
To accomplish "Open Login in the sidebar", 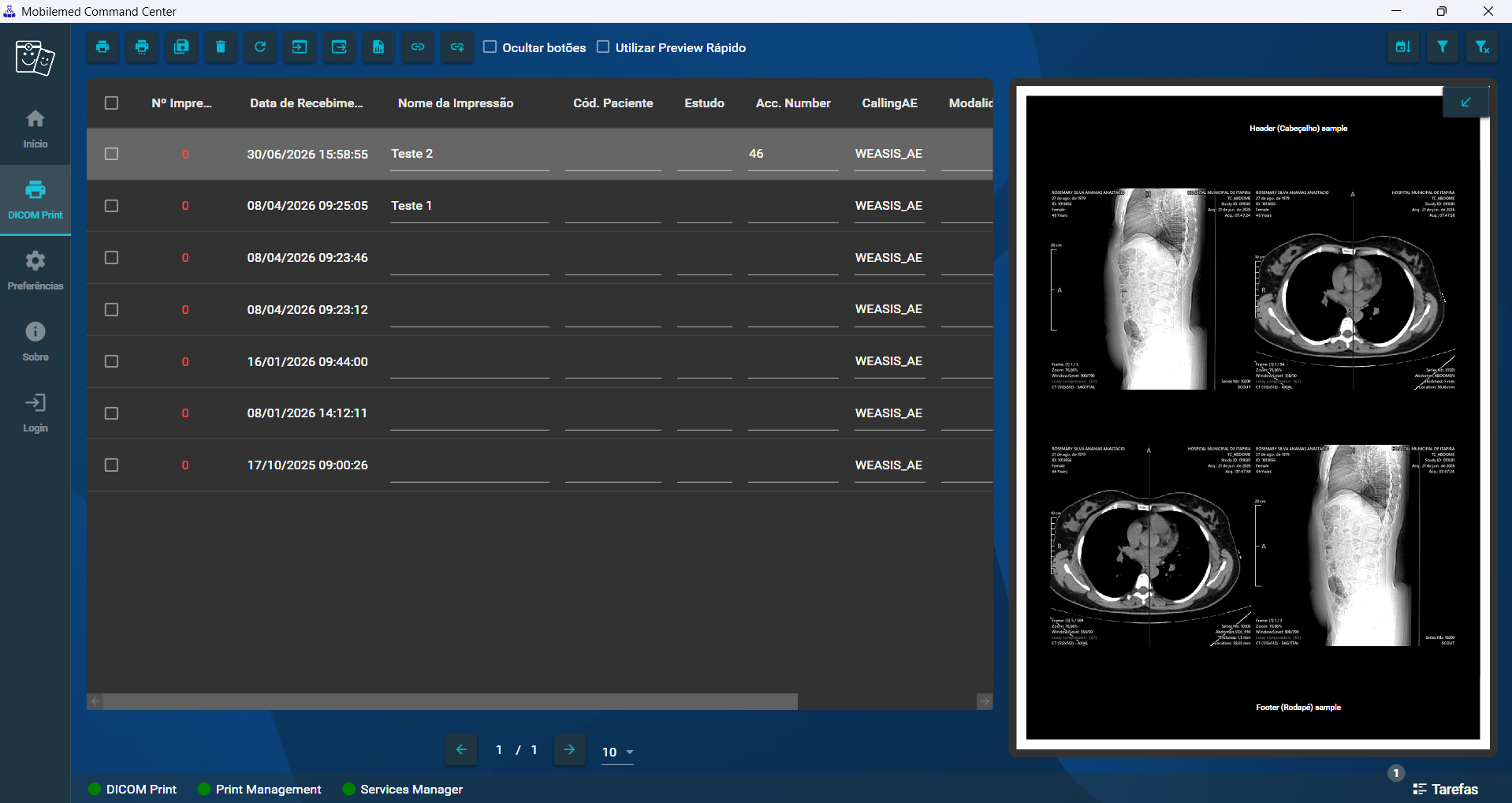I will pos(35,413).
